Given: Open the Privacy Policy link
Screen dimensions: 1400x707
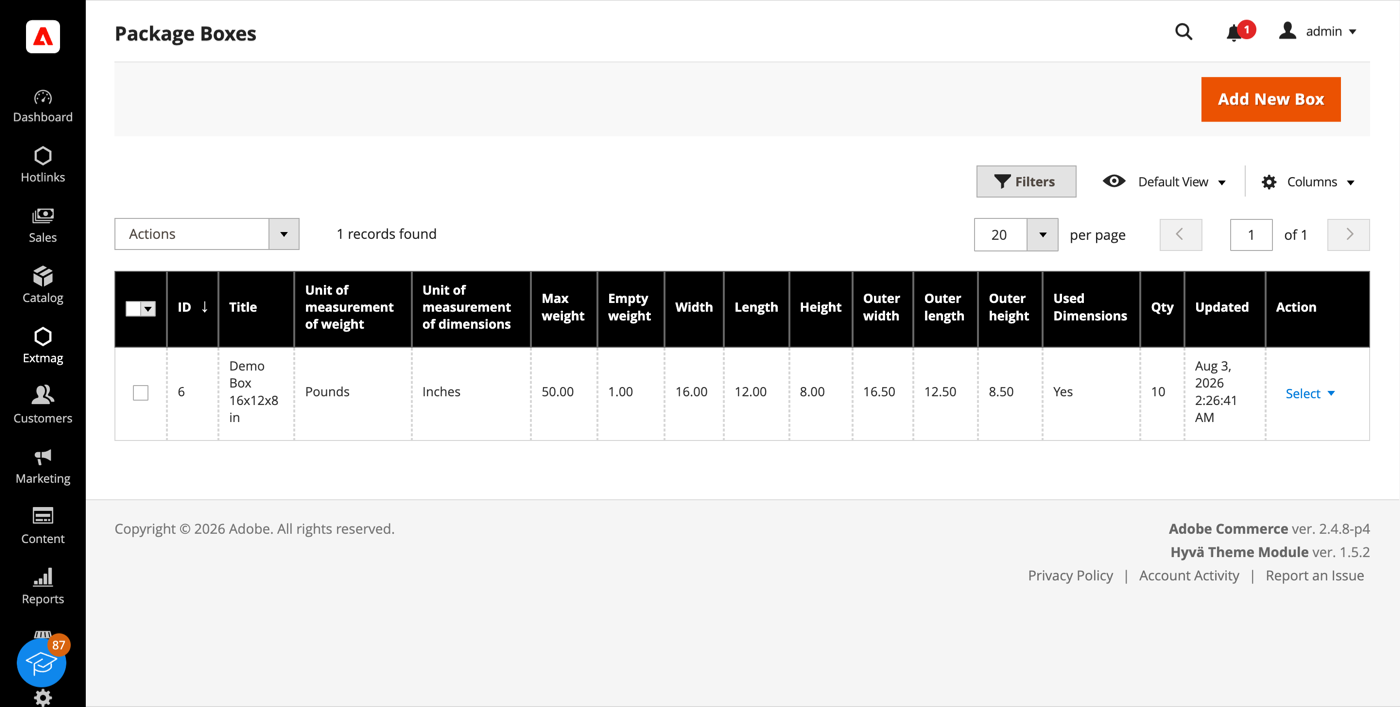Looking at the screenshot, I should click(x=1070, y=575).
